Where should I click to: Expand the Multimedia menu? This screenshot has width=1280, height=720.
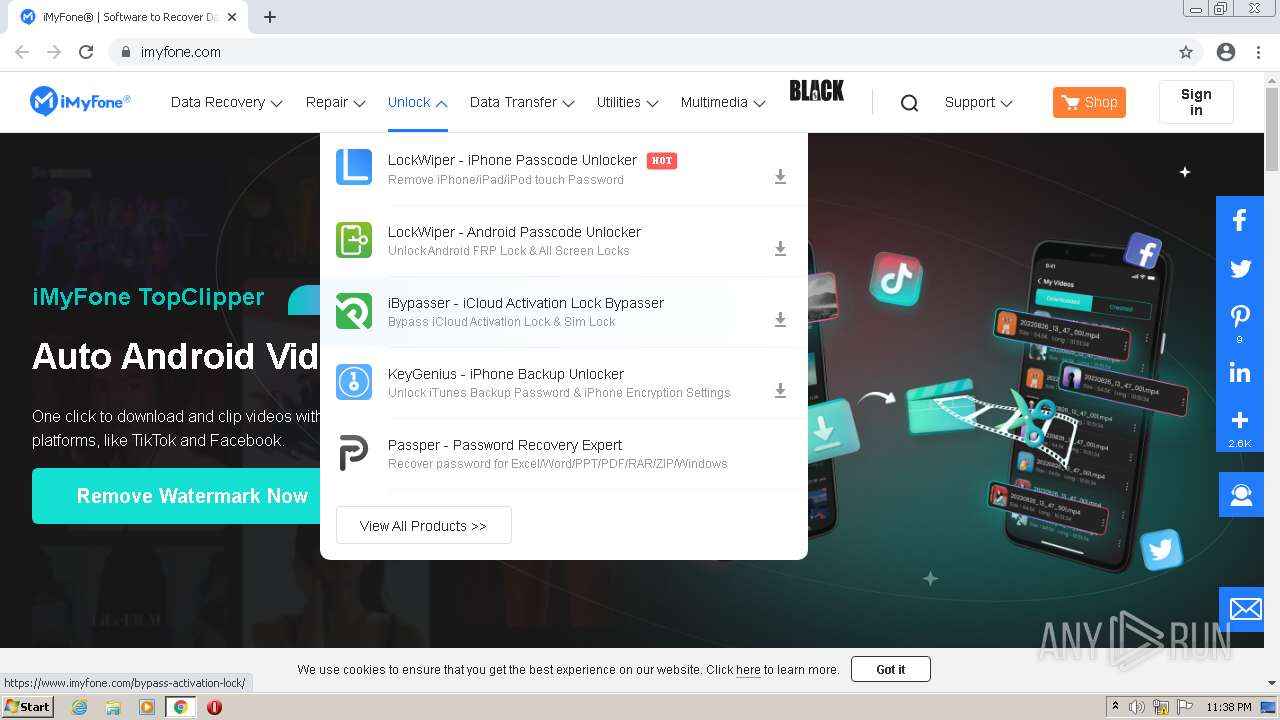tap(722, 102)
